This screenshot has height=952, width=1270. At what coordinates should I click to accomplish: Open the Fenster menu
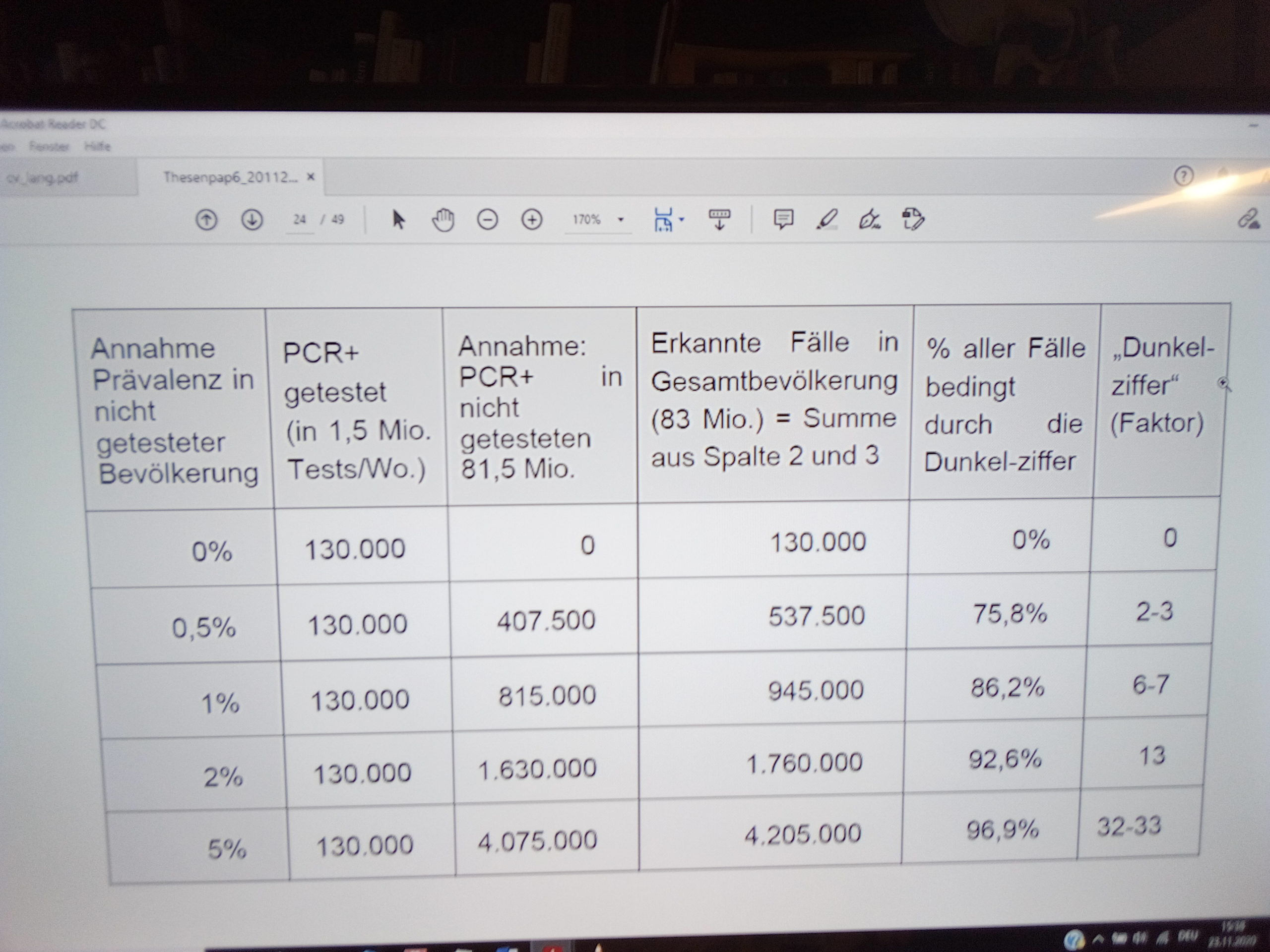[x=50, y=147]
